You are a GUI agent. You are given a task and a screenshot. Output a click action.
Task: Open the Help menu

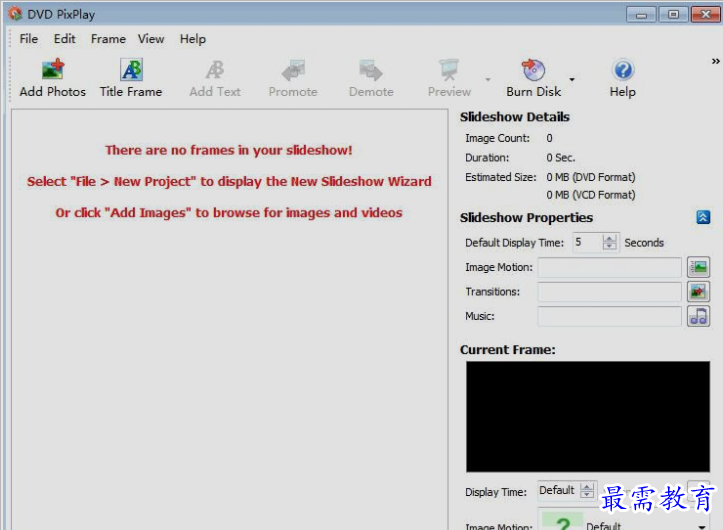tap(193, 39)
